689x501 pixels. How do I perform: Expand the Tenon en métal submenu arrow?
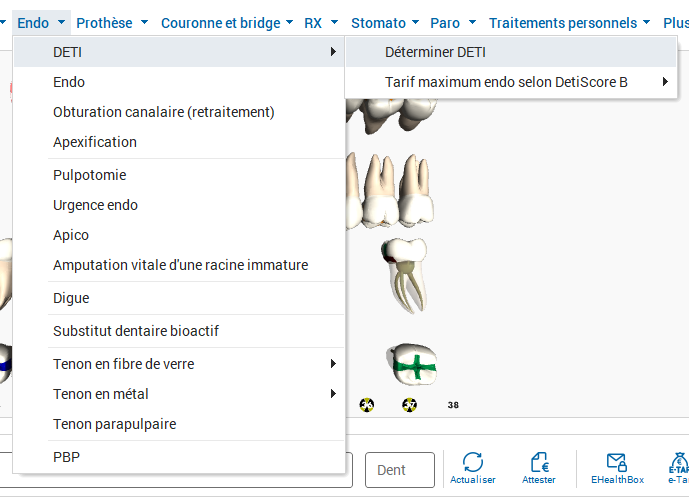[x=333, y=394]
